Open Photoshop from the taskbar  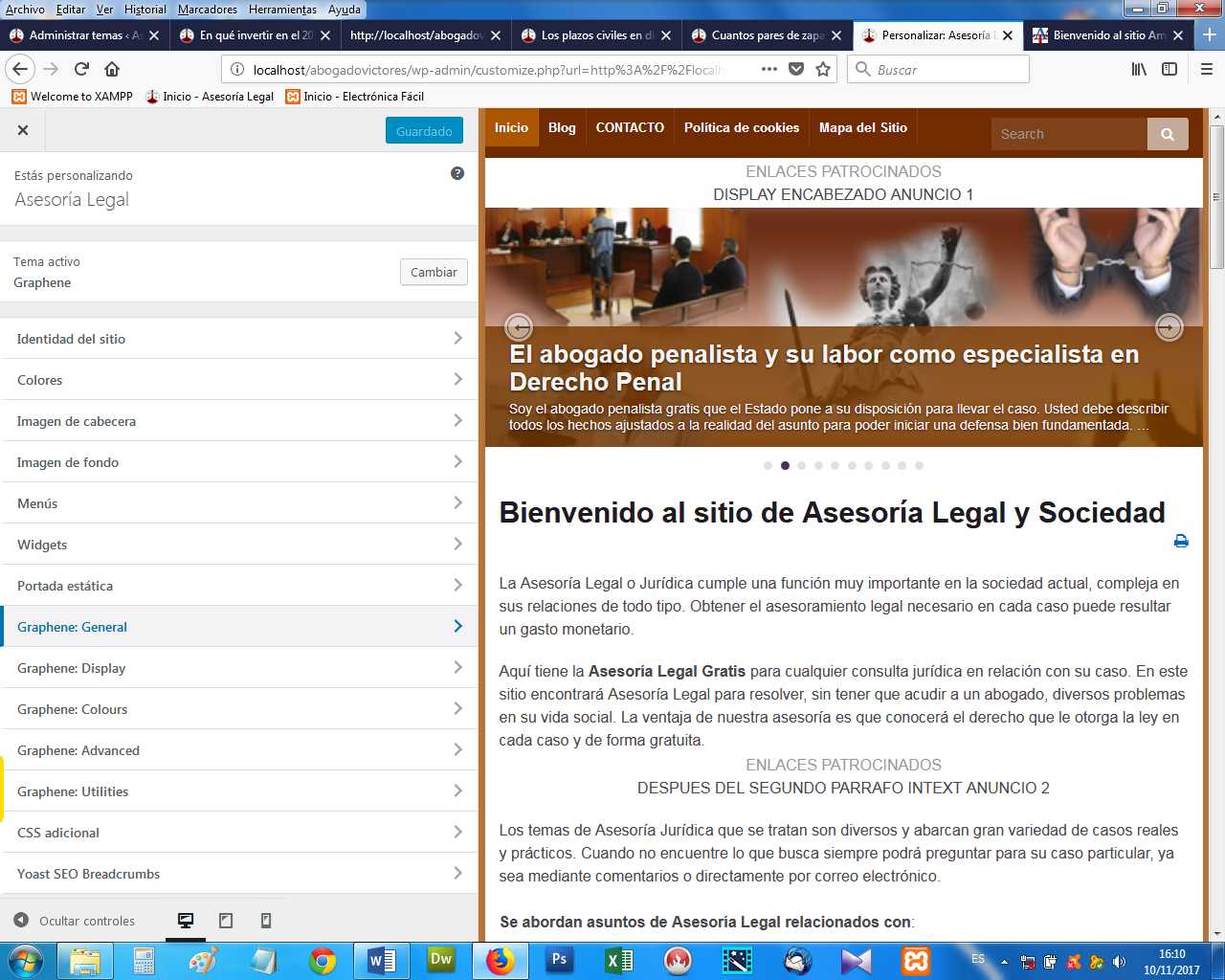[x=559, y=960]
